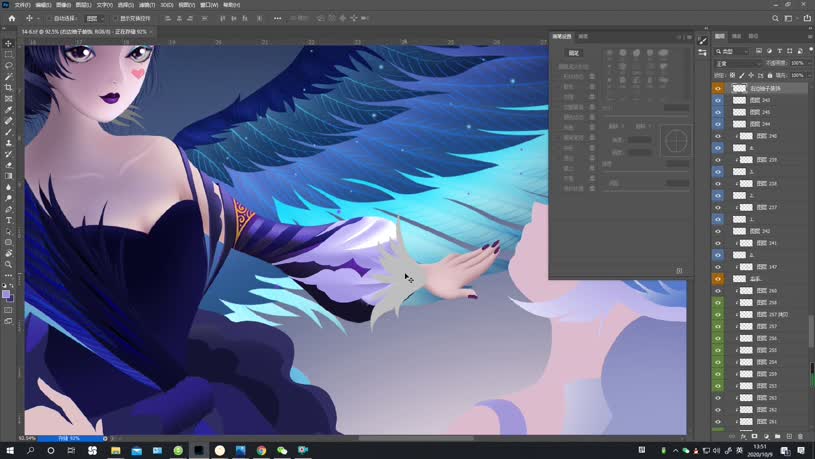Click the Layers panel vertical scrollbar
The width and height of the screenshot is (815, 459).
pyautogui.click(x=811, y=331)
